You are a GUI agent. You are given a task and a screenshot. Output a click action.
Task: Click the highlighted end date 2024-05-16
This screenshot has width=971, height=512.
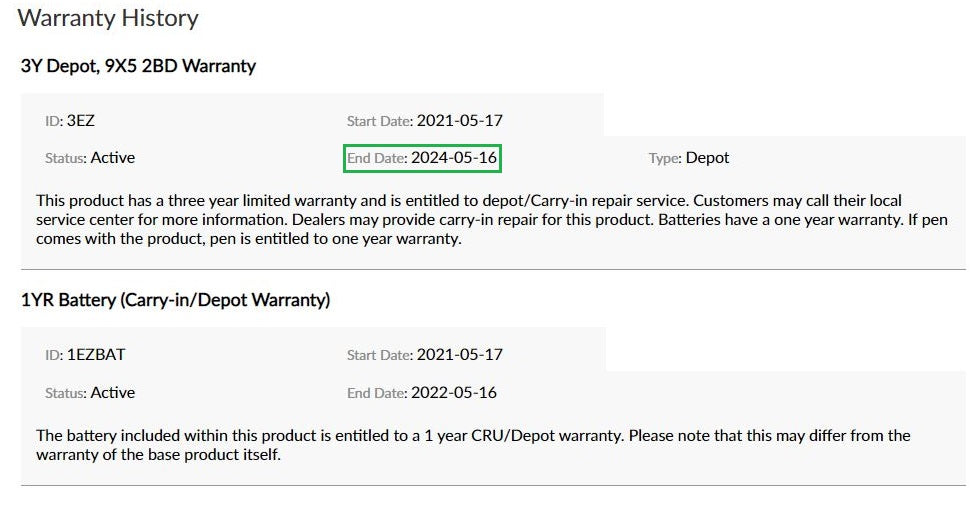point(454,158)
